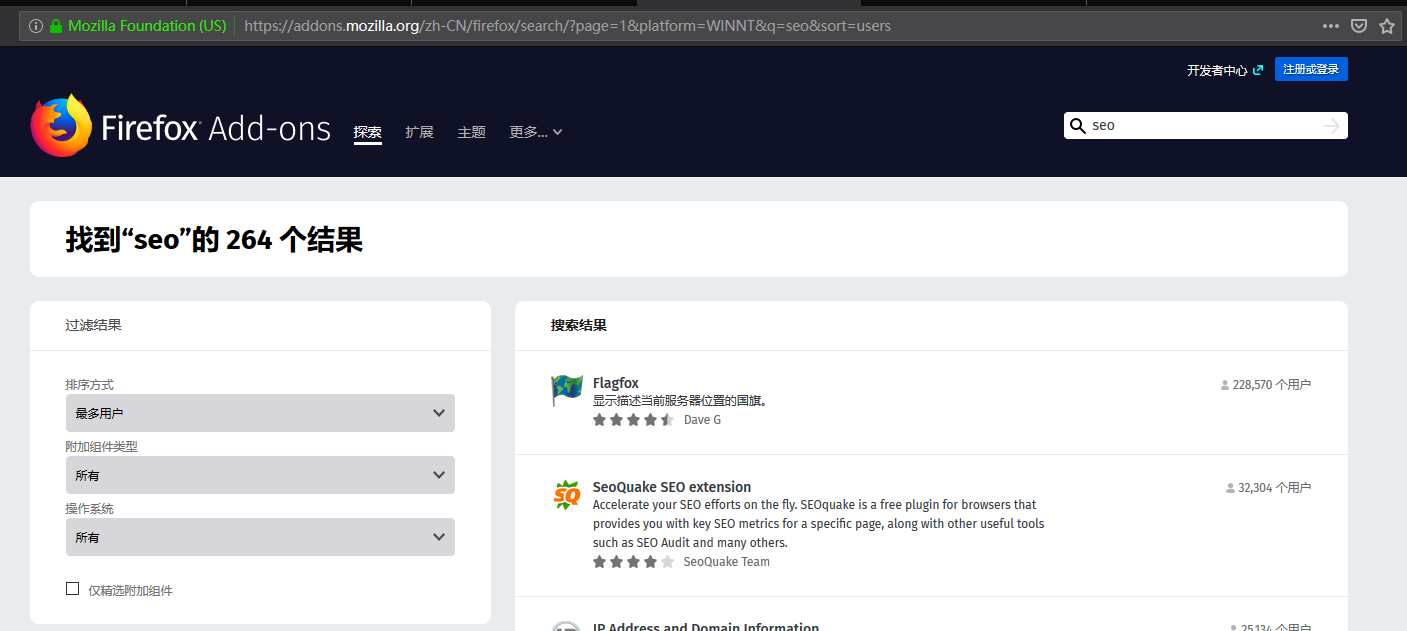The height and width of the screenshot is (631, 1407).
Task: Click the SeoQuake star rating
Action: tap(633, 562)
